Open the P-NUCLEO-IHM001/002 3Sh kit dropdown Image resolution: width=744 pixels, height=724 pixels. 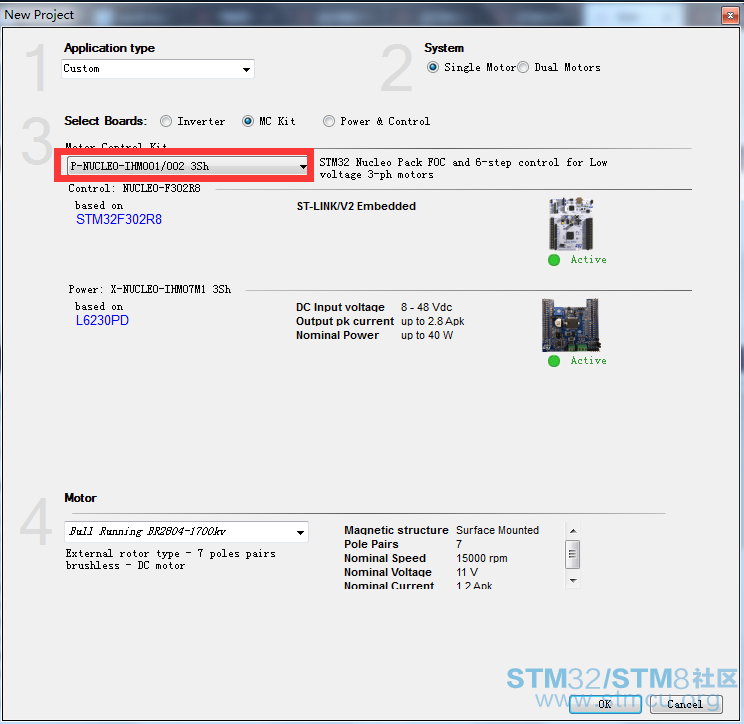pos(188,166)
